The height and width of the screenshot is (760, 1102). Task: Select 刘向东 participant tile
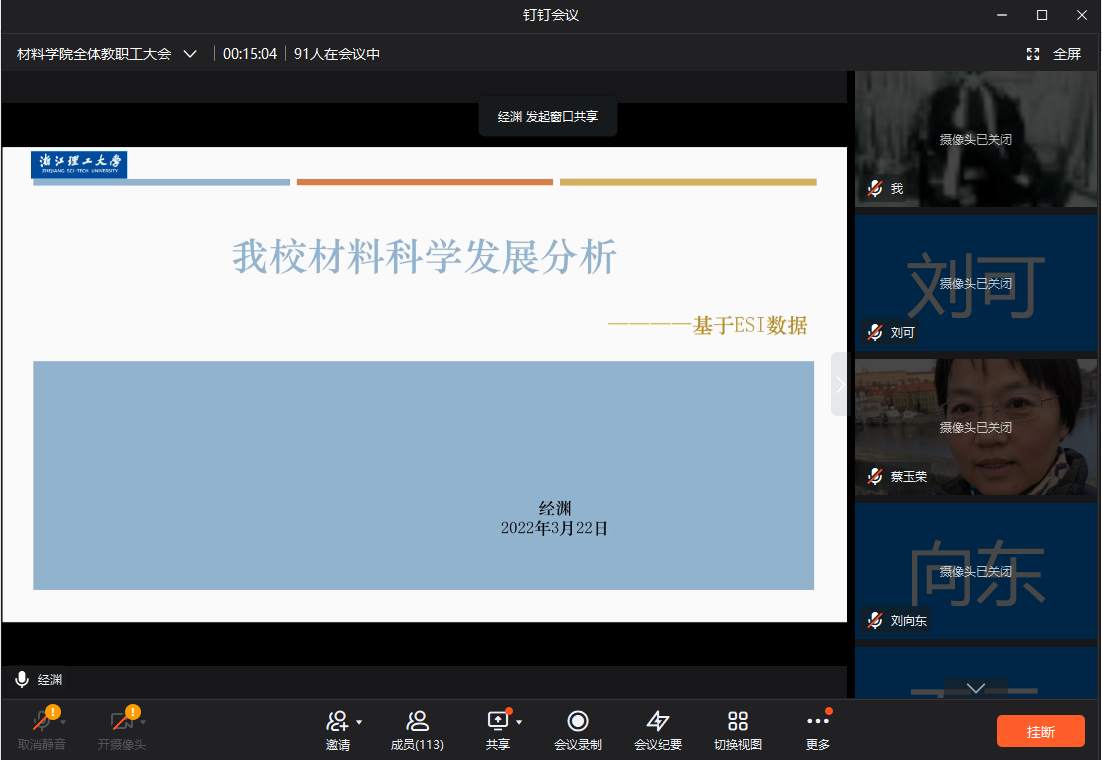coord(976,570)
